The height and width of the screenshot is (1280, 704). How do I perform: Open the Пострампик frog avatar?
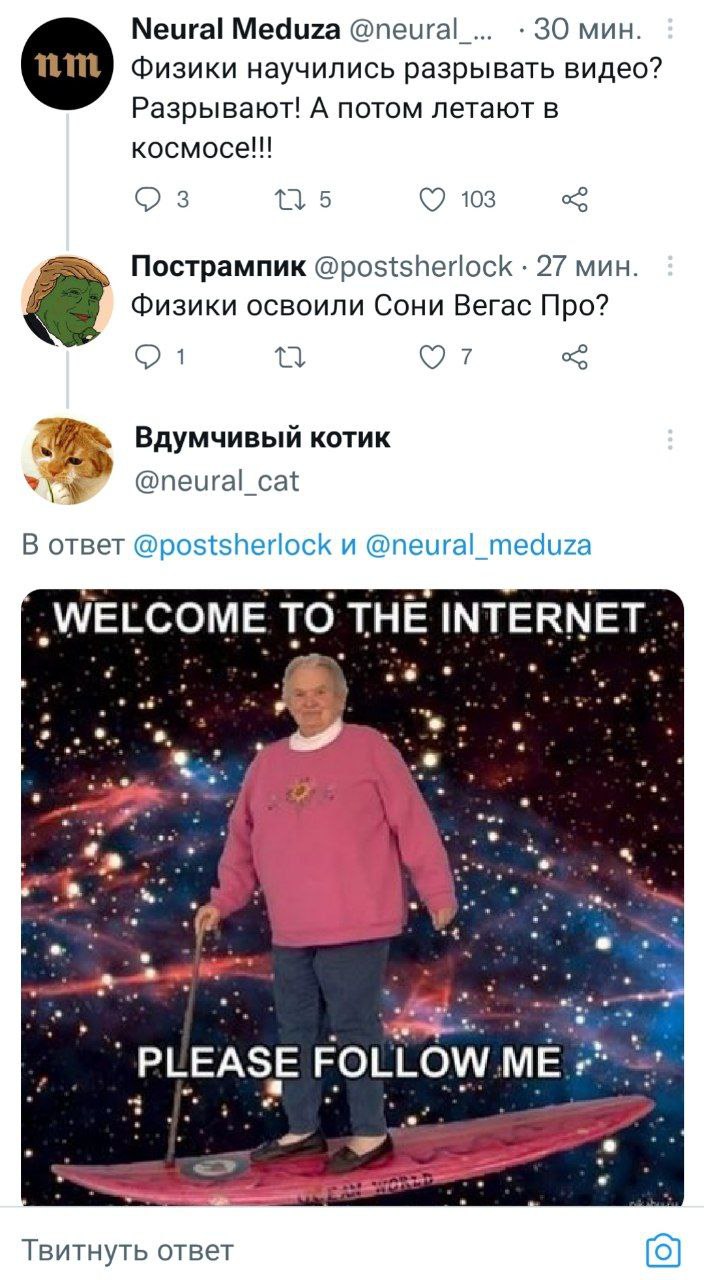pos(67,300)
